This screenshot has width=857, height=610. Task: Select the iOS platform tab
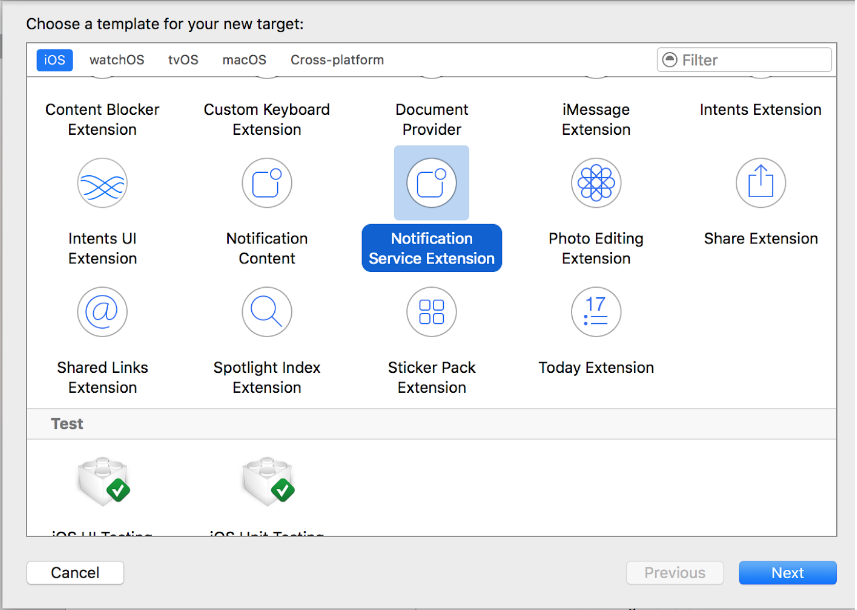click(54, 60)
